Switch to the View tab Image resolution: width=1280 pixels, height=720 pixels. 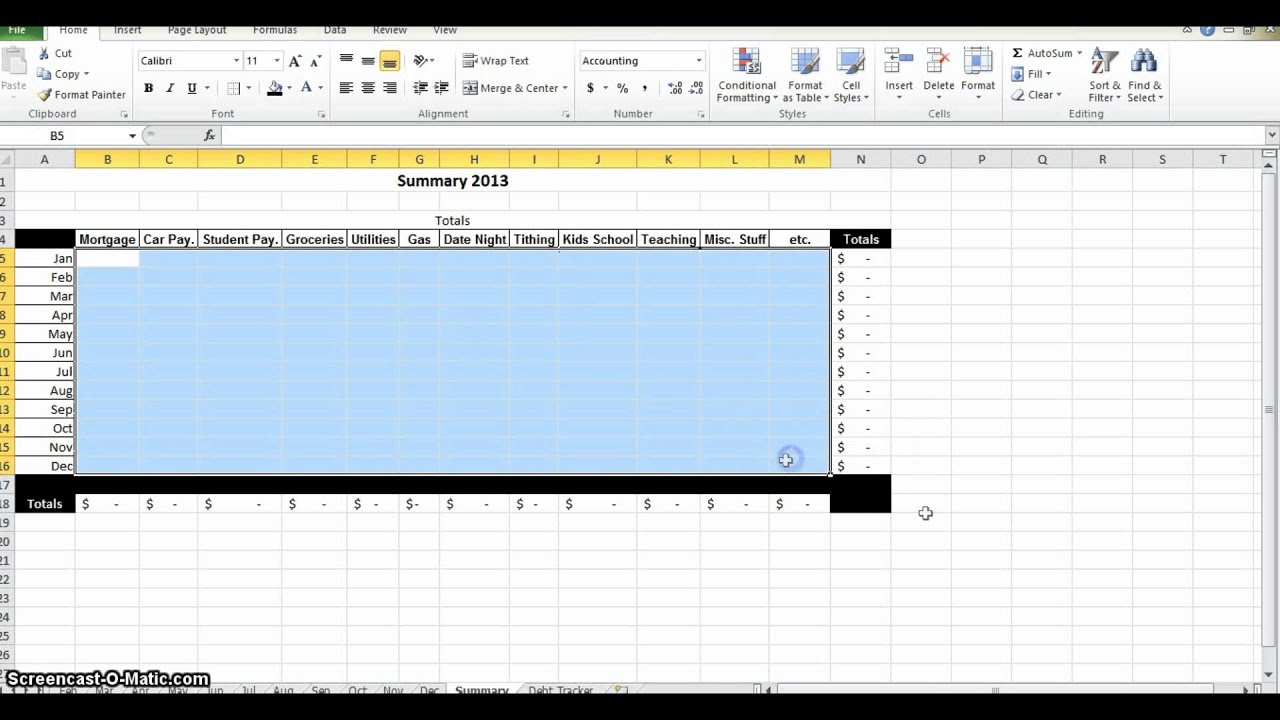click(445, 30)
